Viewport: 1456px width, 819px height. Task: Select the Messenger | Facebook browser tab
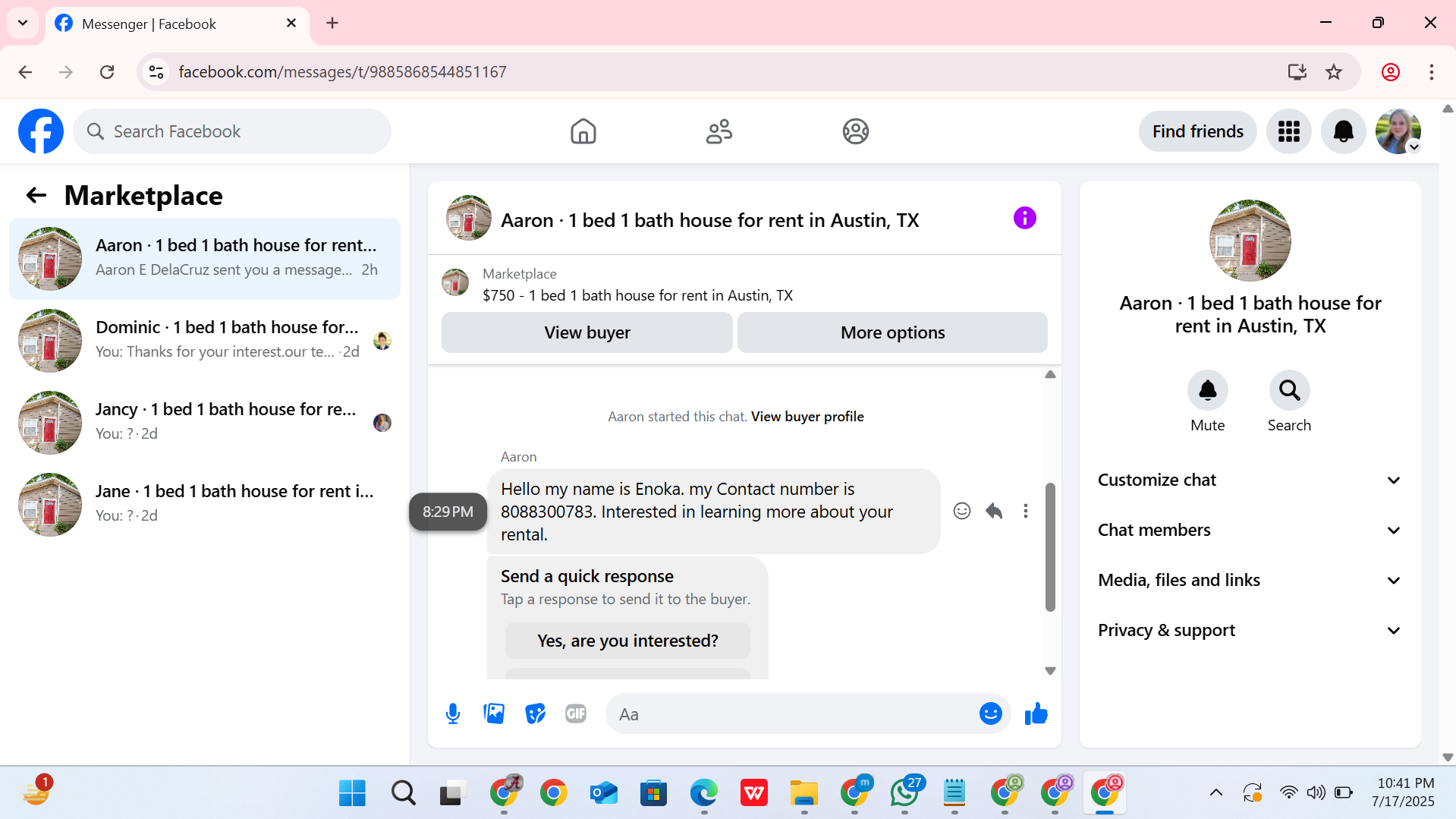[x=178, y=24]
